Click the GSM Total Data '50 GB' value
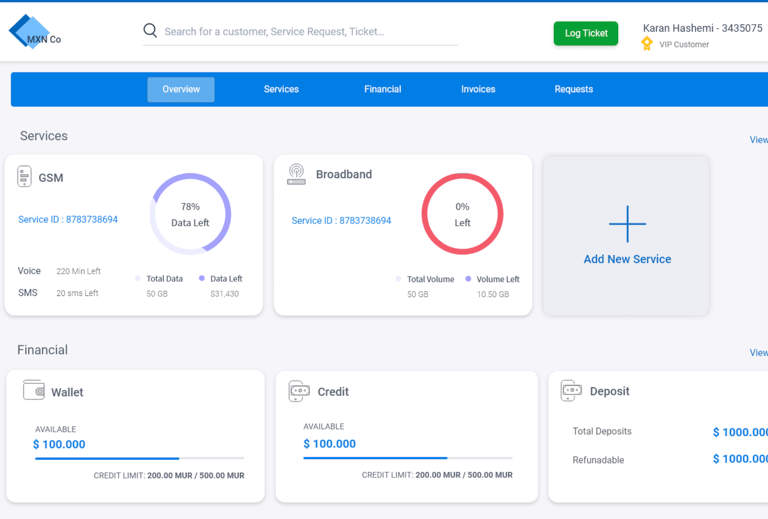Screen dimensions: 768x519 click(157, 294)
